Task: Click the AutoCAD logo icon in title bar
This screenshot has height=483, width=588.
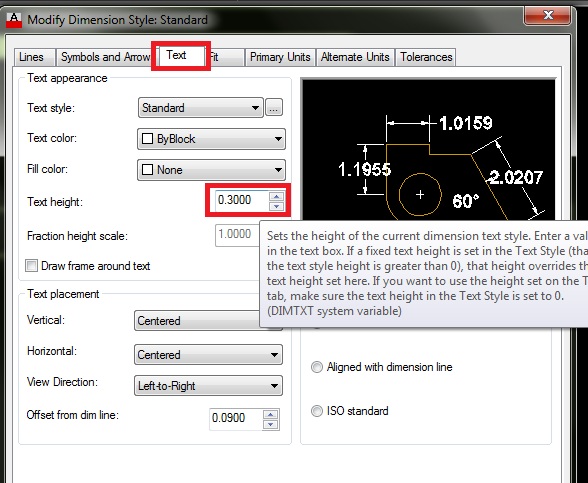Action: [14, 20]
